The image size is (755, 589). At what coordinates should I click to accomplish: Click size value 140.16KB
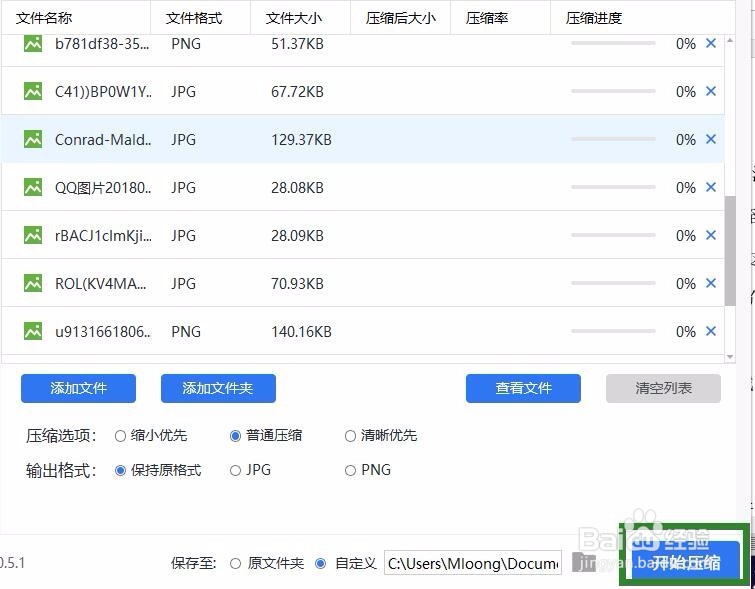[301, 331]
